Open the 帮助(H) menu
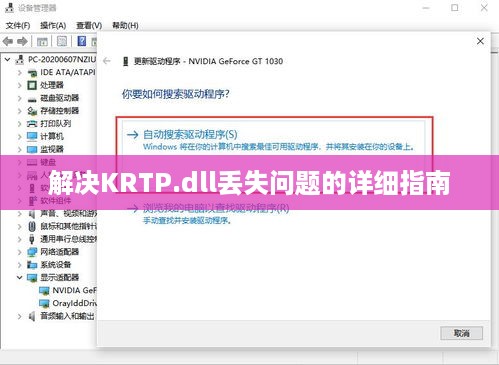The height and width of the screenshot is (365, 499). tap(125, 25)
